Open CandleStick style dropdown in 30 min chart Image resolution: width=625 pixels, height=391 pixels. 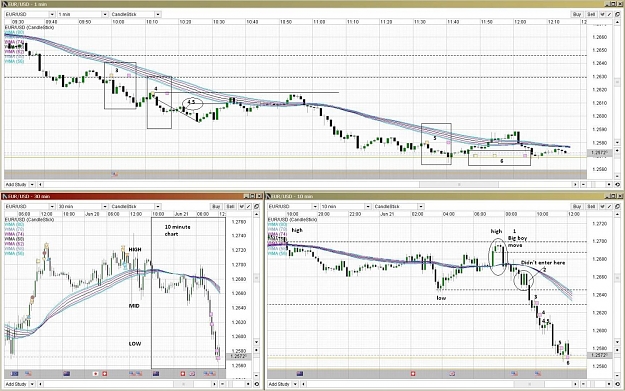(136, 206)
